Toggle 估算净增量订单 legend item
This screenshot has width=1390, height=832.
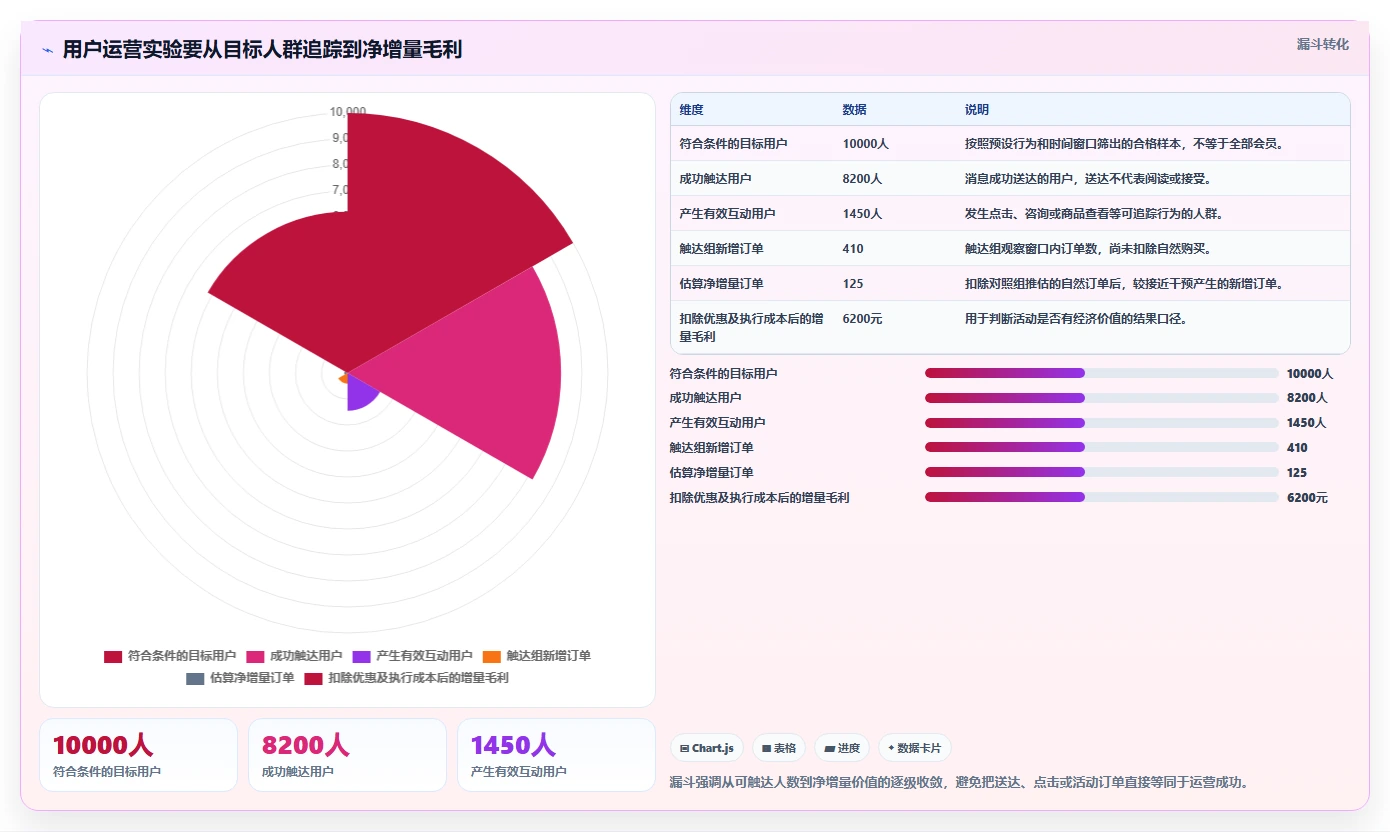click(240, 678)
